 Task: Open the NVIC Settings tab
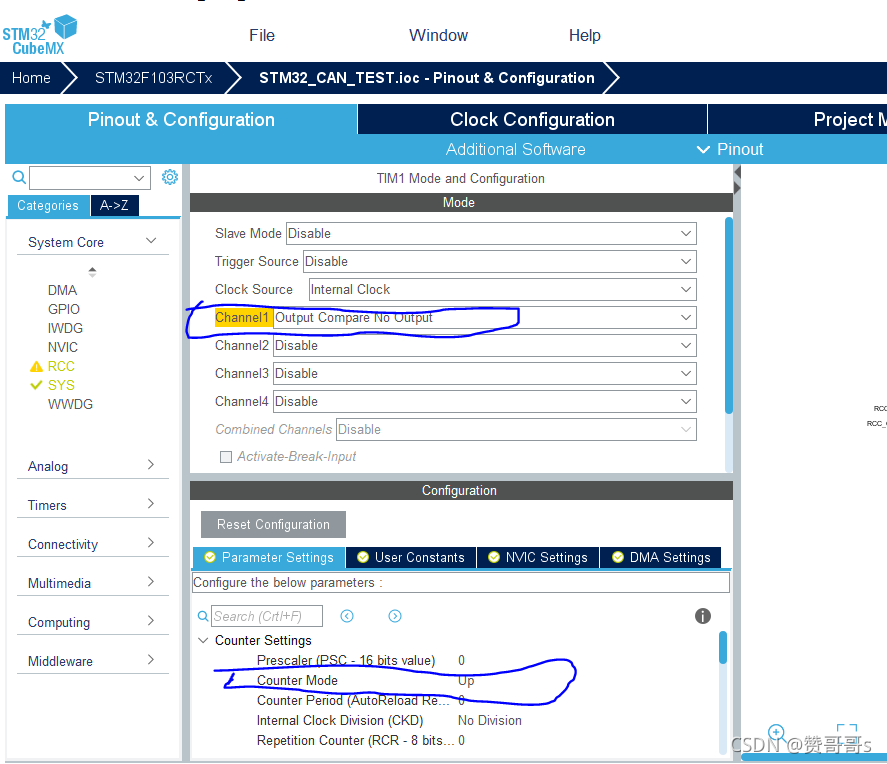pos(538,557)
